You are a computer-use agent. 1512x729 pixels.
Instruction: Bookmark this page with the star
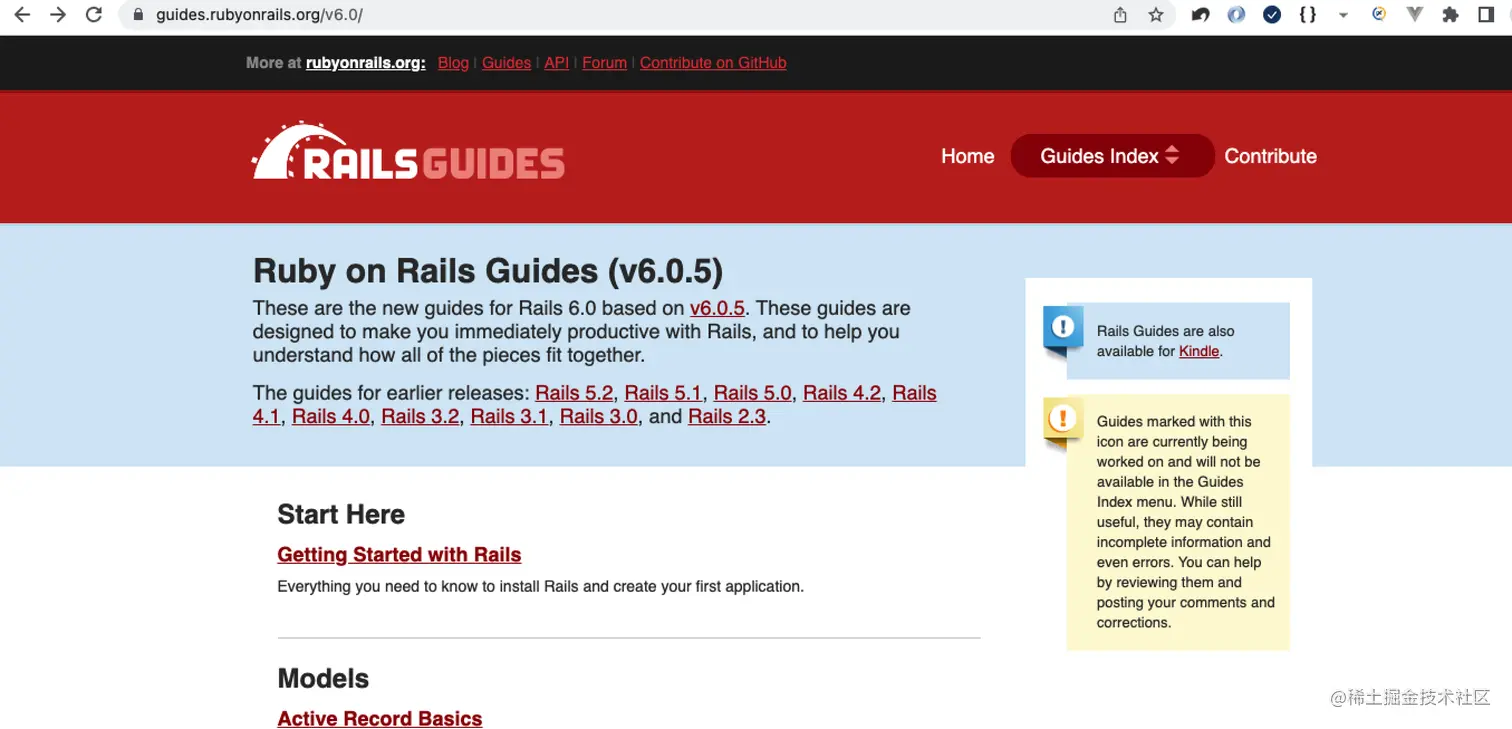pos(1156,15)
